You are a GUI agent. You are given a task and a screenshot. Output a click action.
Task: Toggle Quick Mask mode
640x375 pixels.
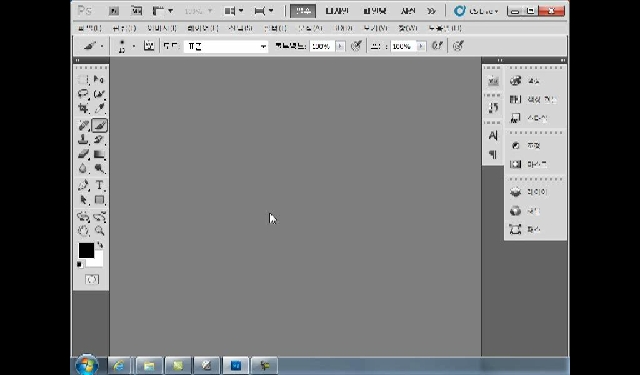tap(92, 280)
